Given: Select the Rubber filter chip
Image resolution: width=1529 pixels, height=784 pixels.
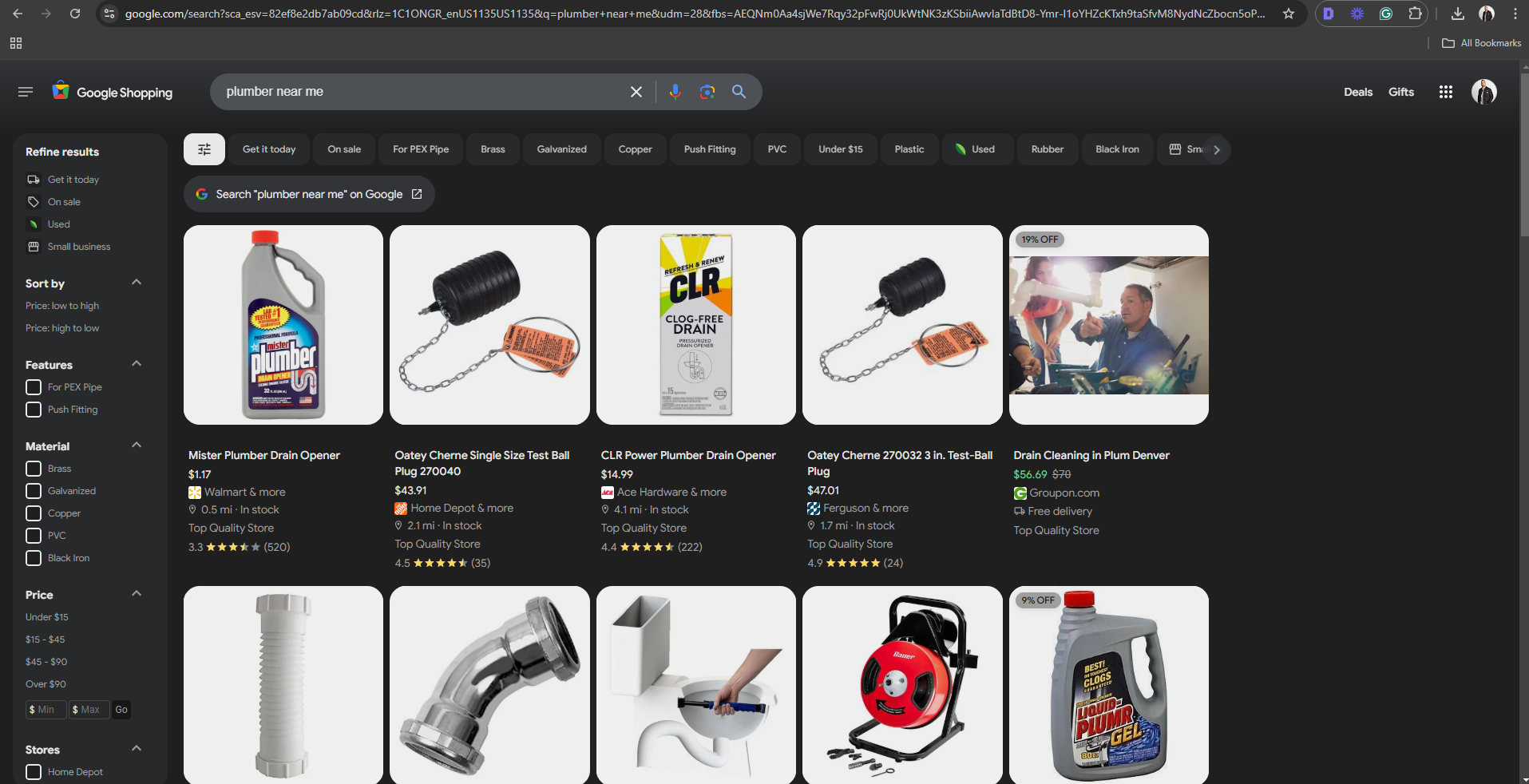Looking at the screenshot, I should (1048, 149).
